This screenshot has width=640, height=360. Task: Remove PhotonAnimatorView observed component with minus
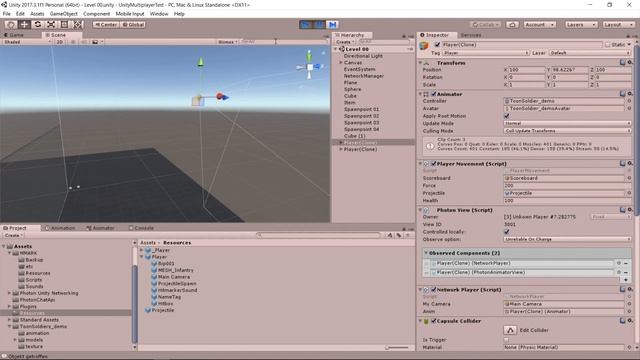coord(626,272)
